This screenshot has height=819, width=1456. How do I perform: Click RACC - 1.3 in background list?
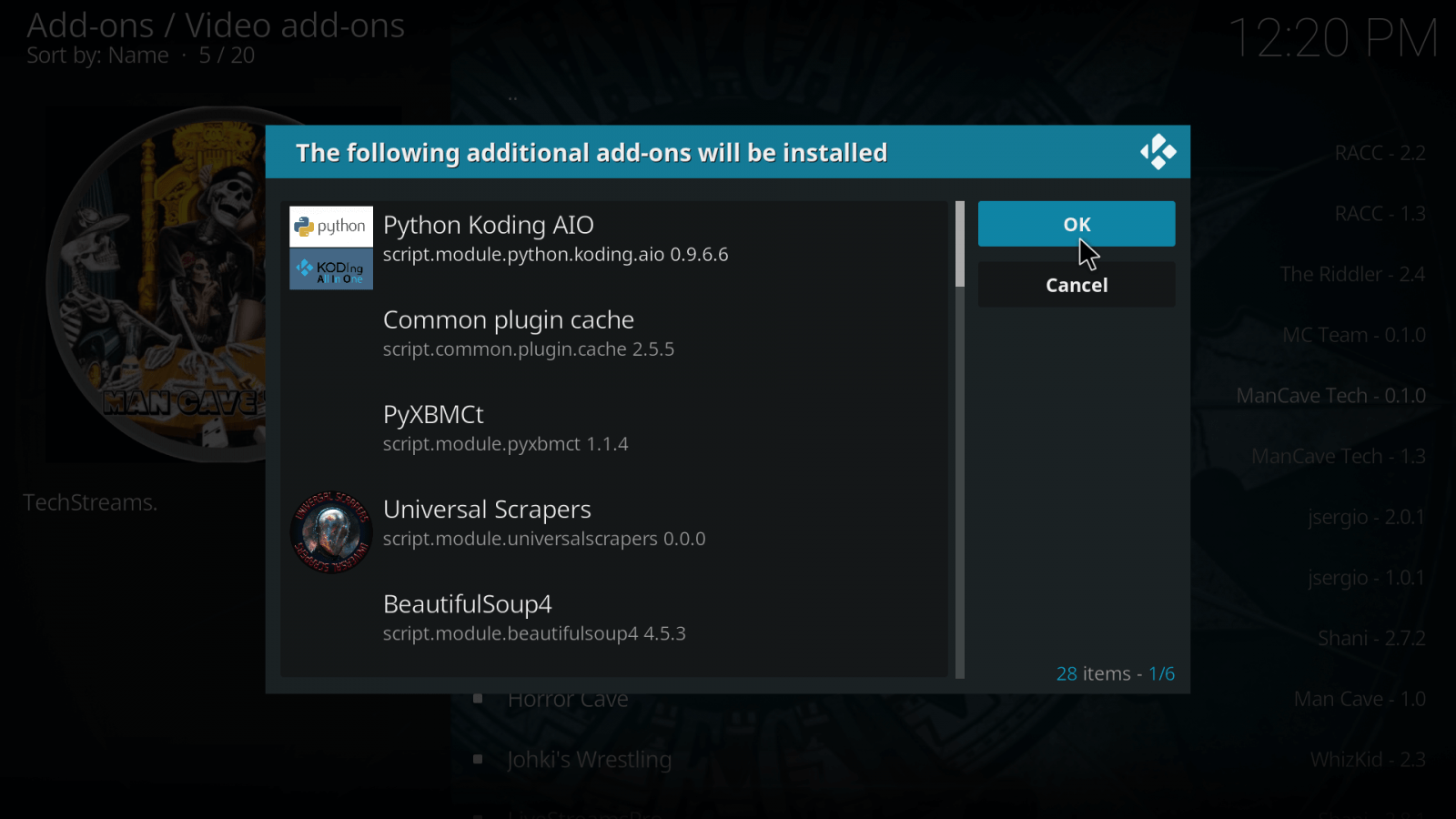pos(1380,214)
